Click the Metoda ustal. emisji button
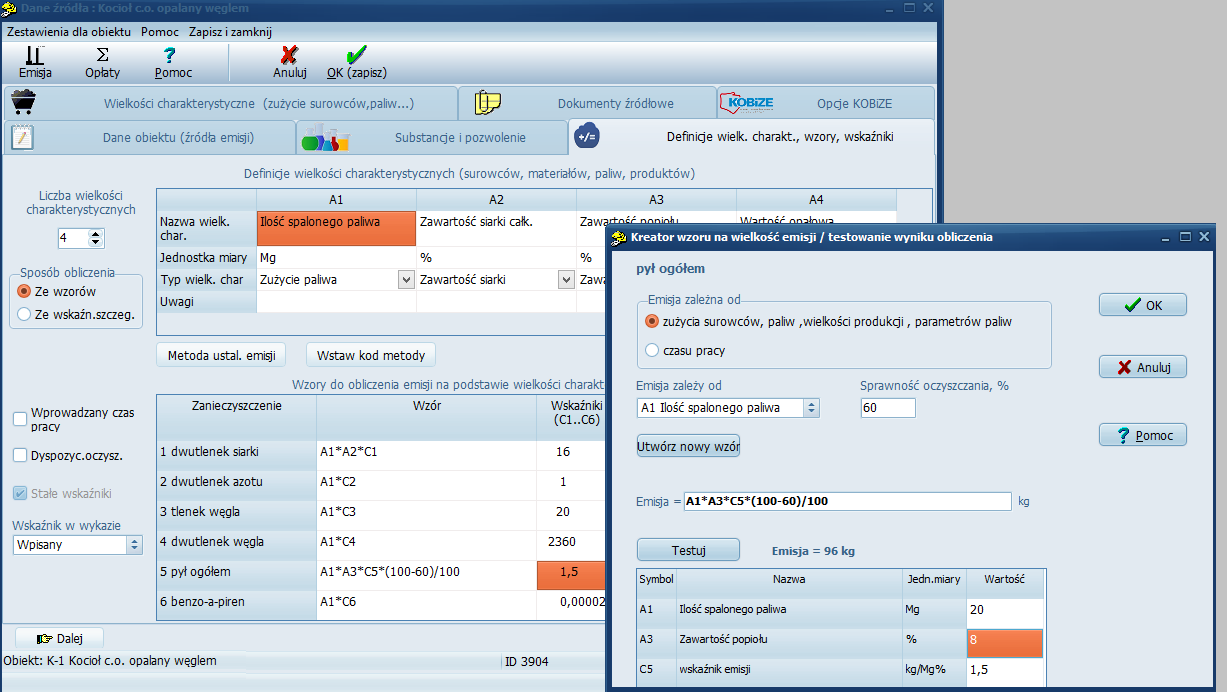This screenshot has height=692, width=1227. [x=221, y=355]
